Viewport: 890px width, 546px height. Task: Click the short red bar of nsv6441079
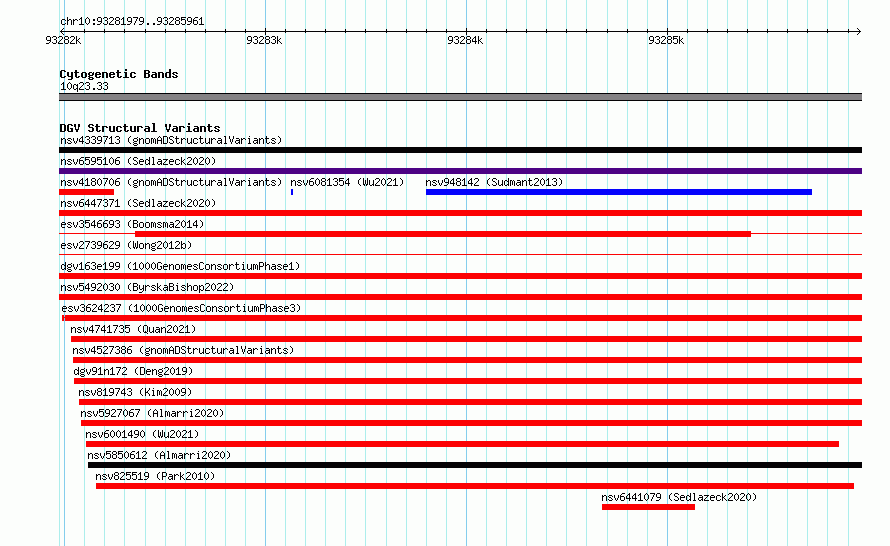point(648,507)
